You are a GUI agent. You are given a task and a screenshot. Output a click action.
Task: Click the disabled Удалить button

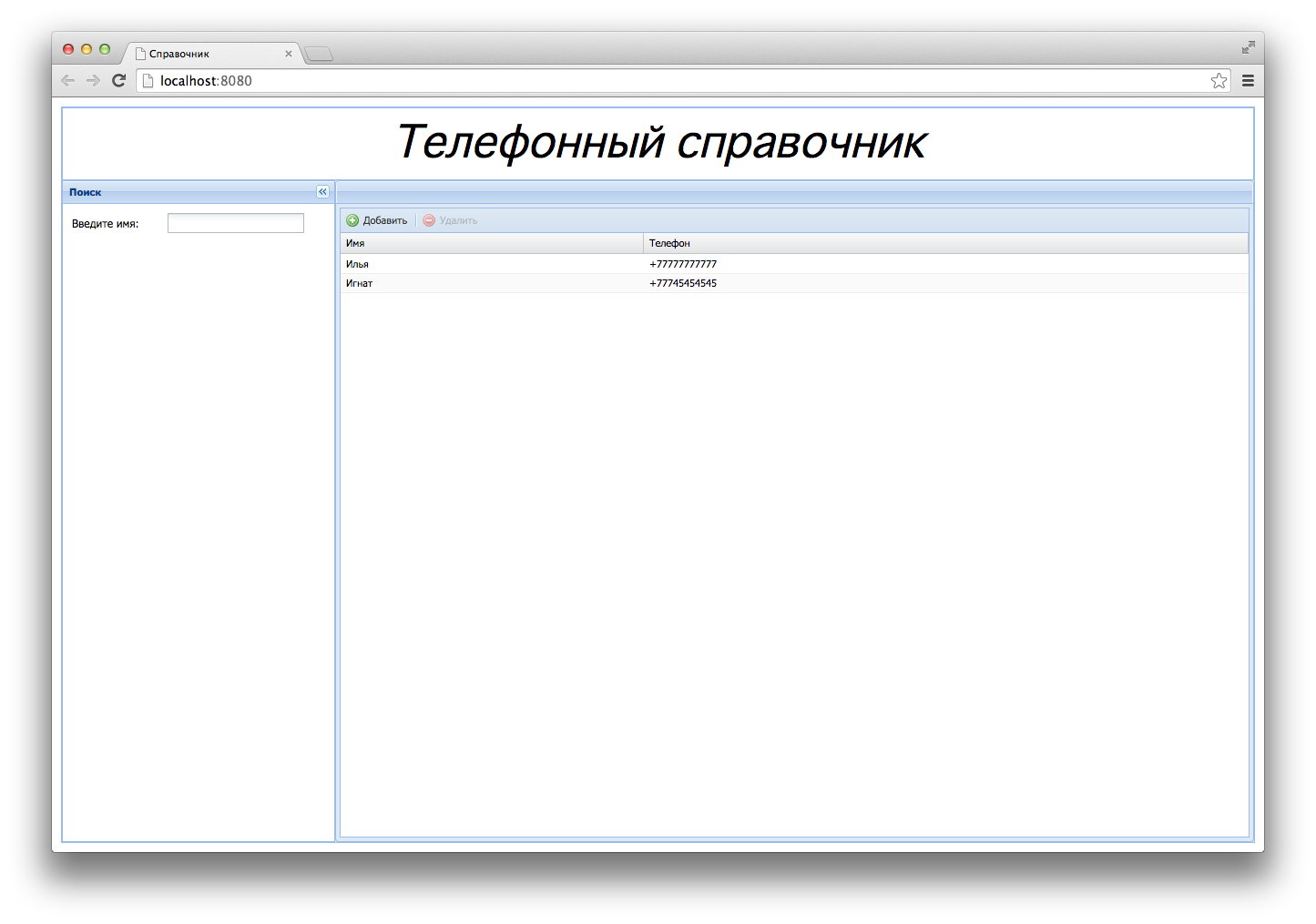coord(451,220)
